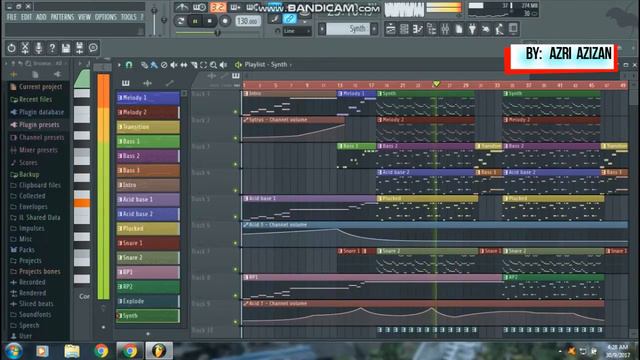Save project with the floppy disk icon
This screenshot has height=360, width=640.
pyautogui.click(x=66, y=48)
